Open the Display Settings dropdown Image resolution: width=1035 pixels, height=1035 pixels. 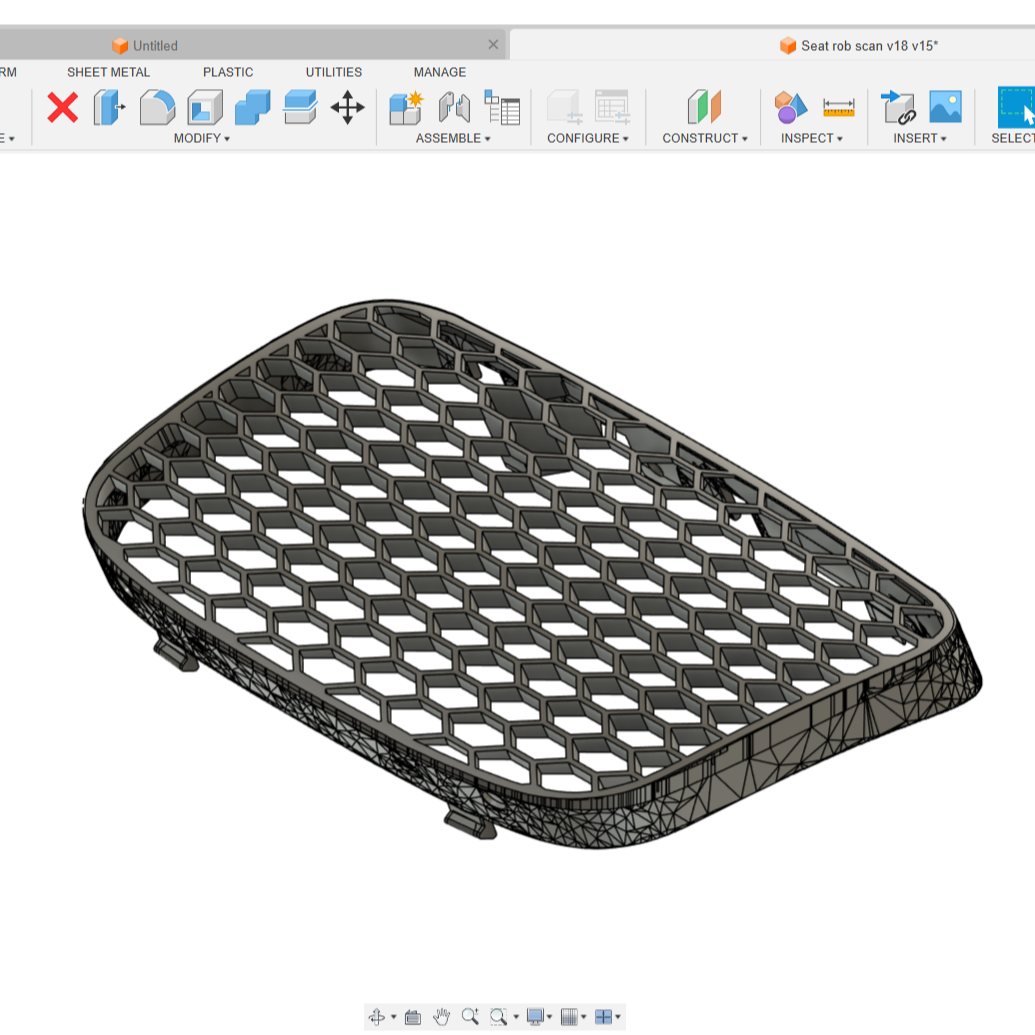click(x=540, y=1016)
